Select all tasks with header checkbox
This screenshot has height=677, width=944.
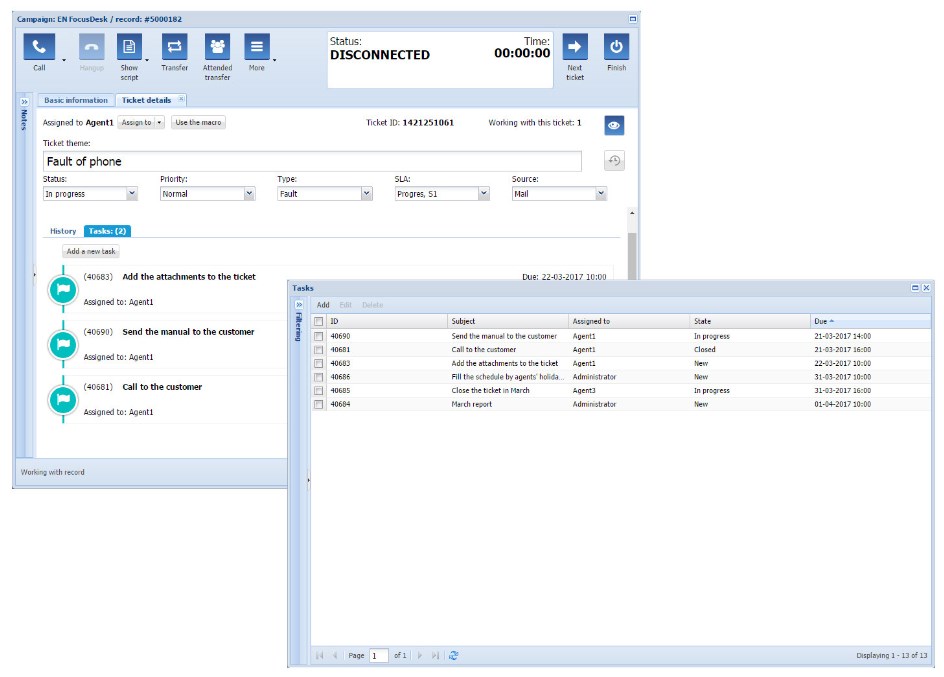click(x=319, y=322)
